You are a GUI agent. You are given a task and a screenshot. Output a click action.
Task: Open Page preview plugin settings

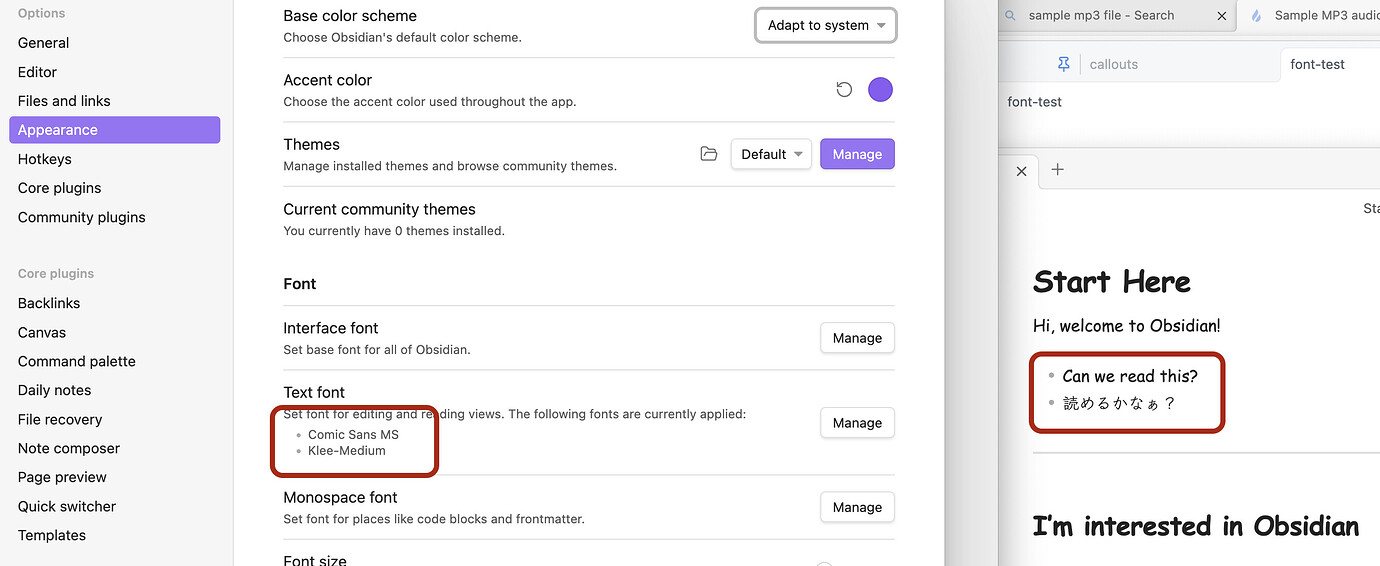[114, 477]
